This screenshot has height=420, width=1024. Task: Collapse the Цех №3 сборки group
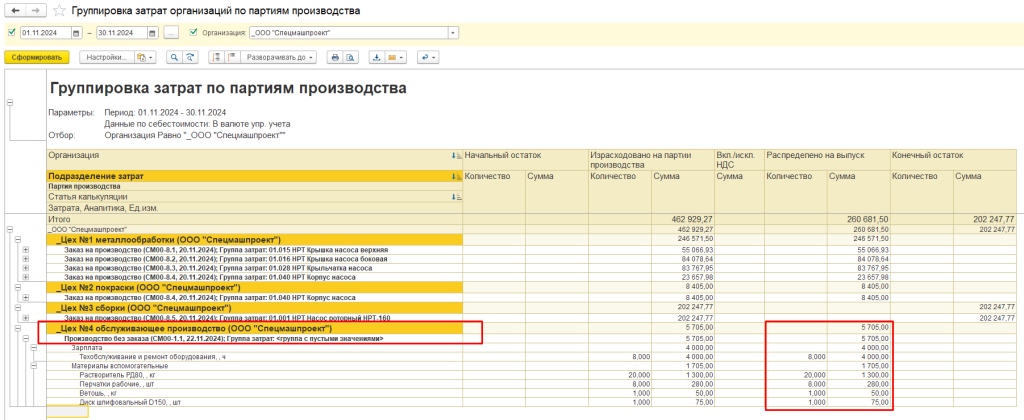(x=18, y=308)
